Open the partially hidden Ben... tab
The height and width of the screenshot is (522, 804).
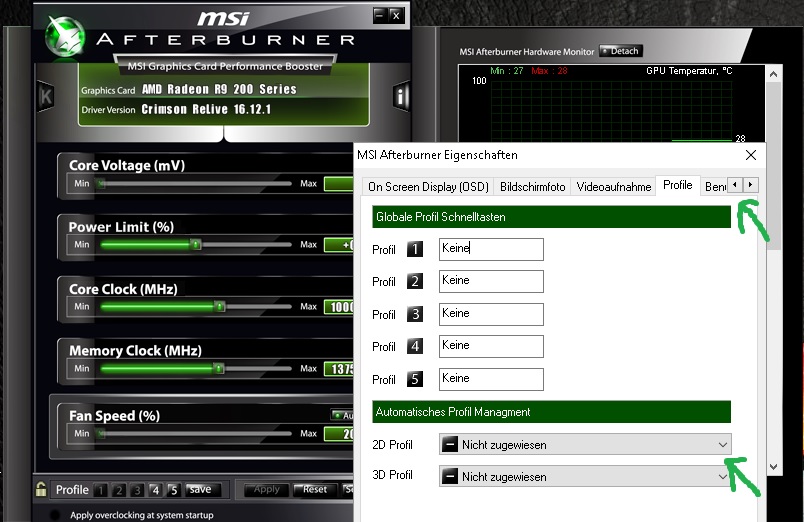click(715, 187)
